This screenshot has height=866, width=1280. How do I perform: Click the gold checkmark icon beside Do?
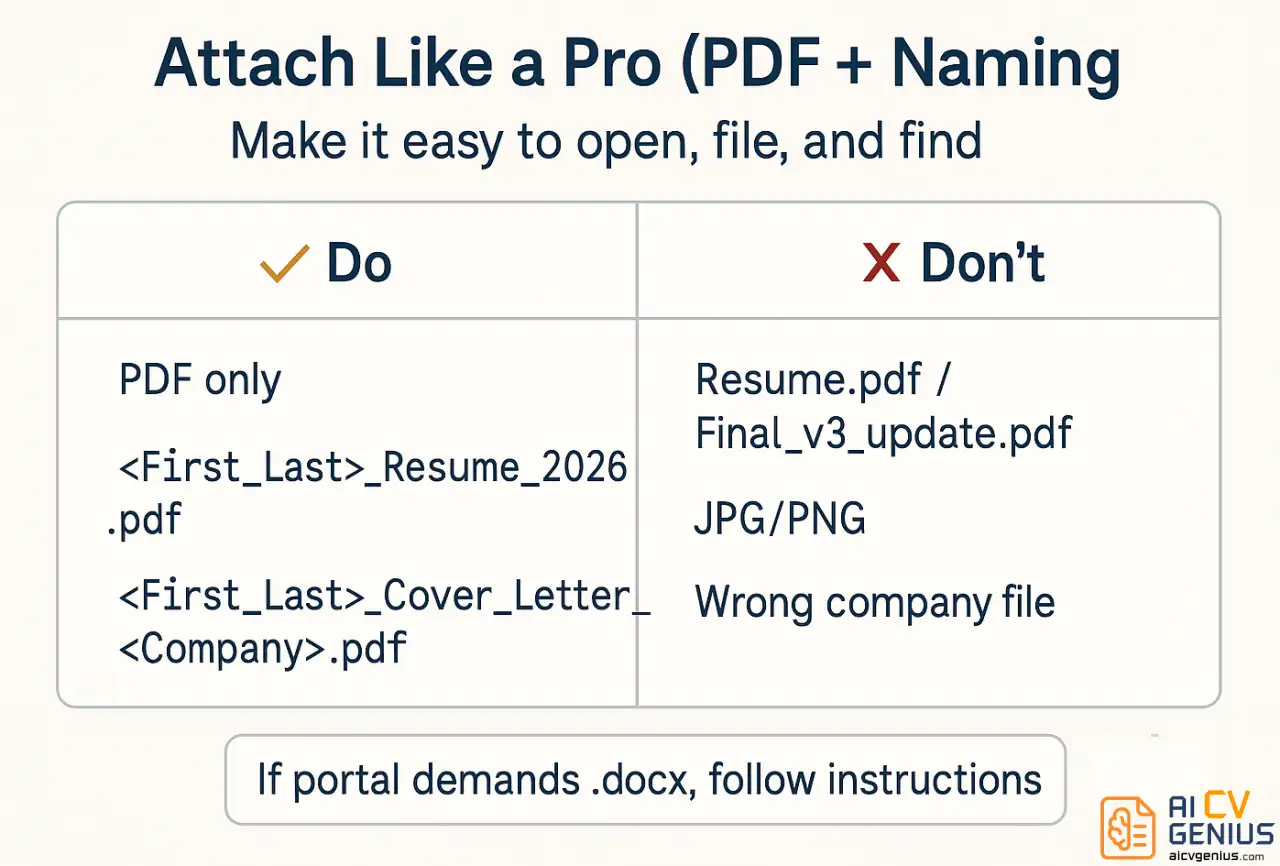point(284,264)
